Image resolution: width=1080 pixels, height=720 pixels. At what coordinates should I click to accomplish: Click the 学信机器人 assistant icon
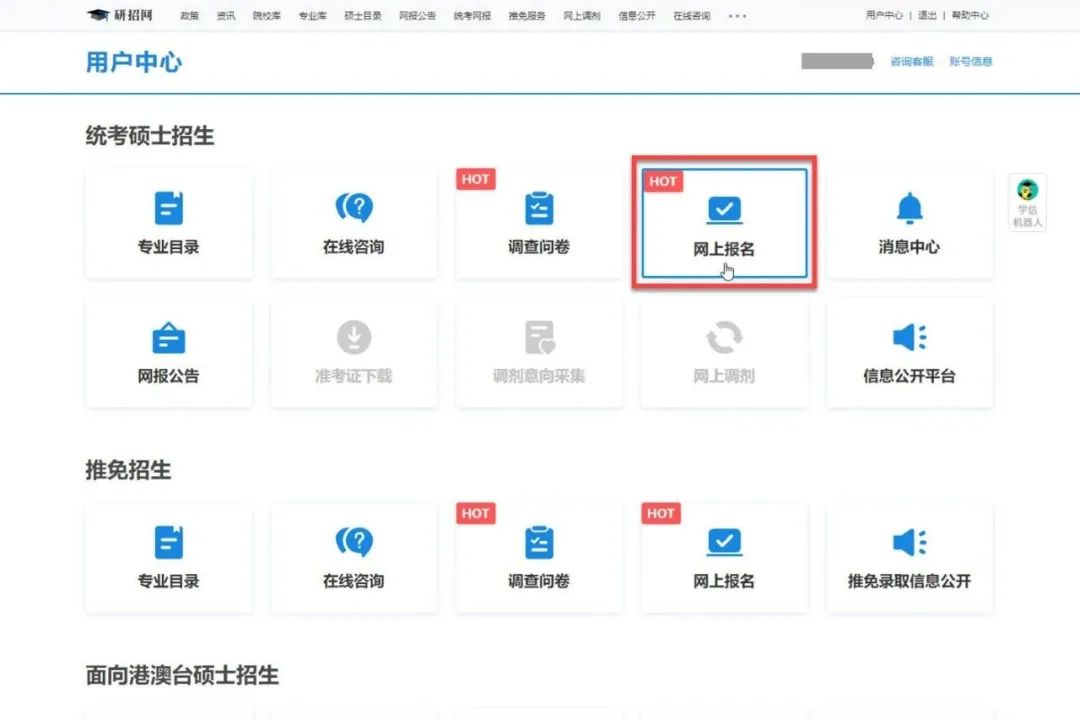[1027, 202]
